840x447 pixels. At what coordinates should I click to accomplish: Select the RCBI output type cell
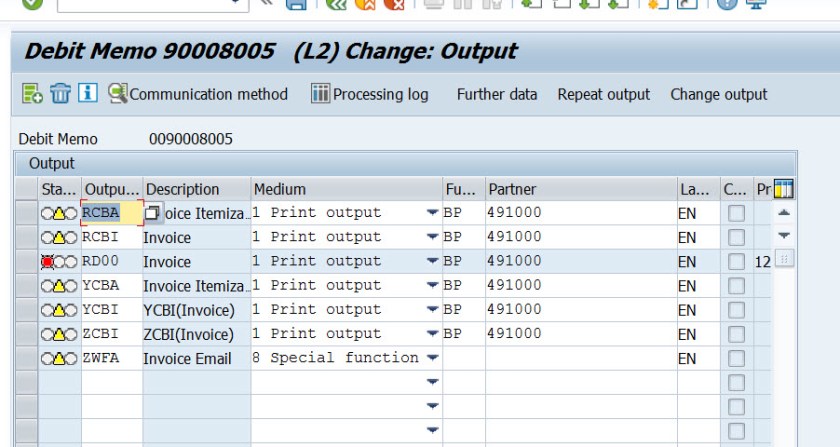(x=110, y=238)
